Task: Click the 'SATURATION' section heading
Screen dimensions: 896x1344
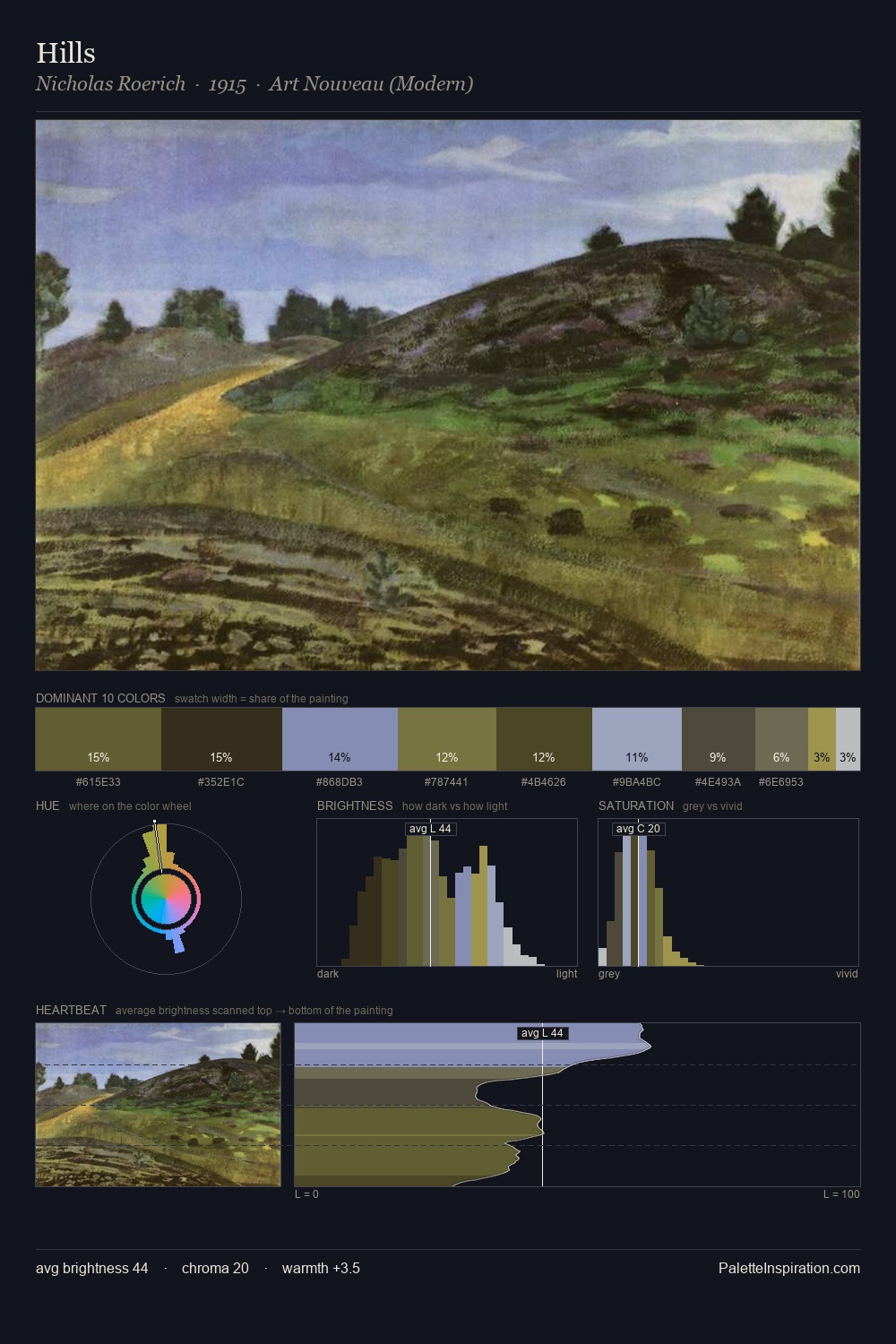Action: [x=636, y=806]
